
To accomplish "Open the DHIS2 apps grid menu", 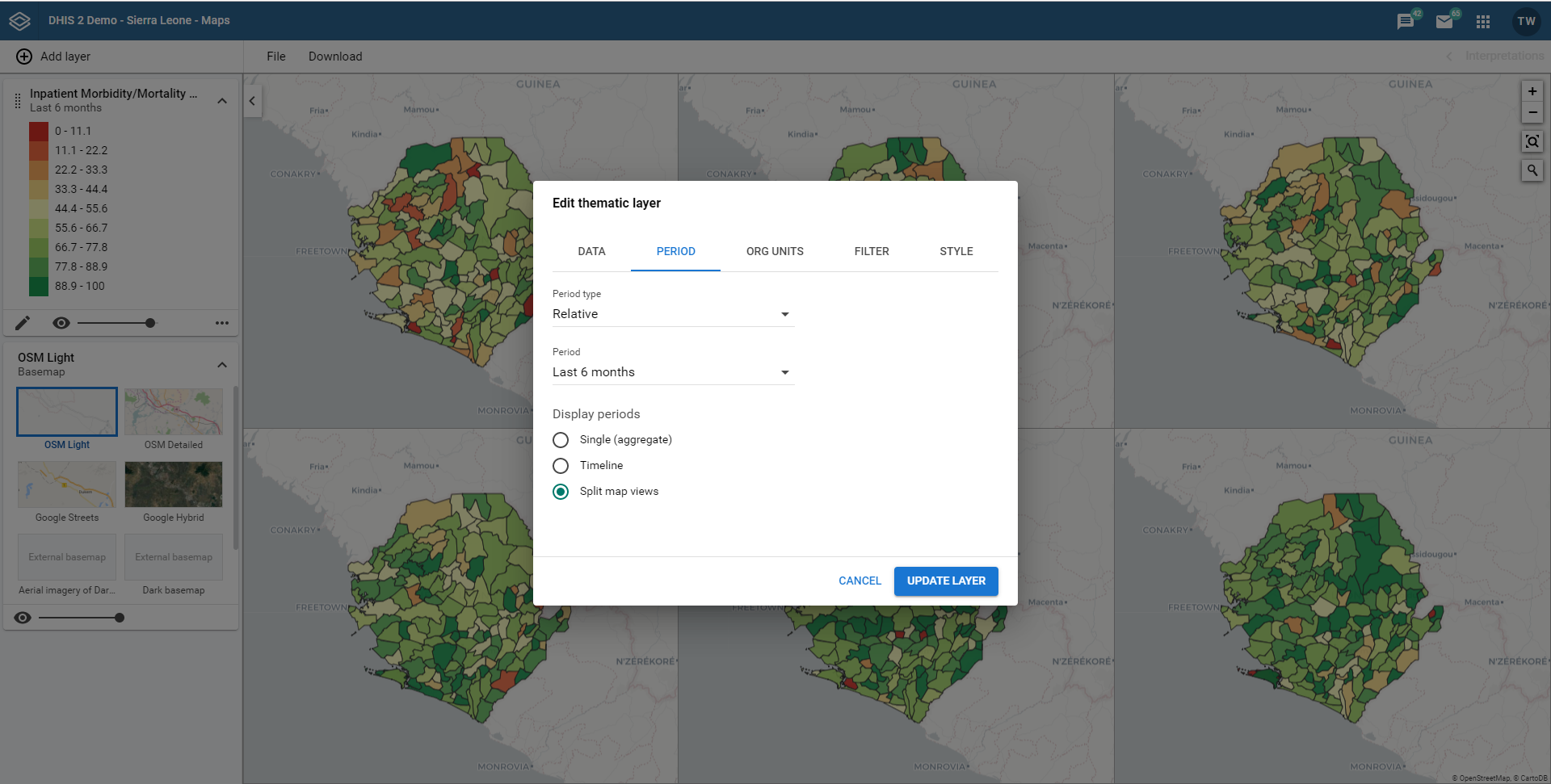I will coord(1483,21).
